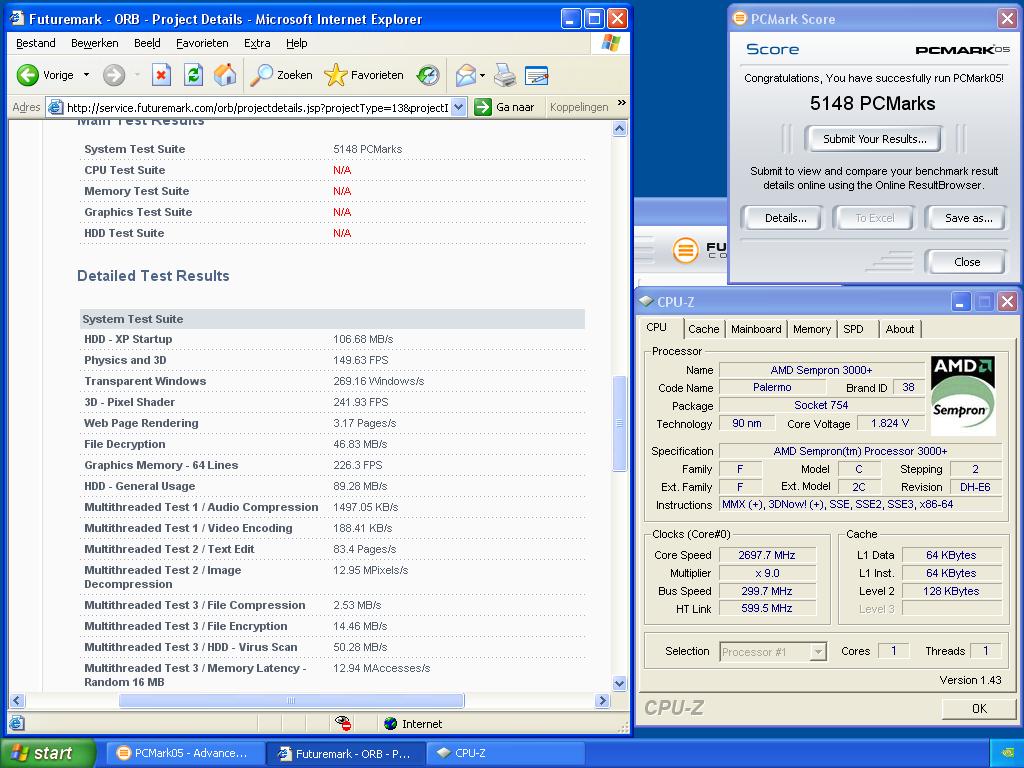The height and width of the screenshot is (768, 1024).
Task: Open the Favorieten star panel
Action: tap(364, 75)
